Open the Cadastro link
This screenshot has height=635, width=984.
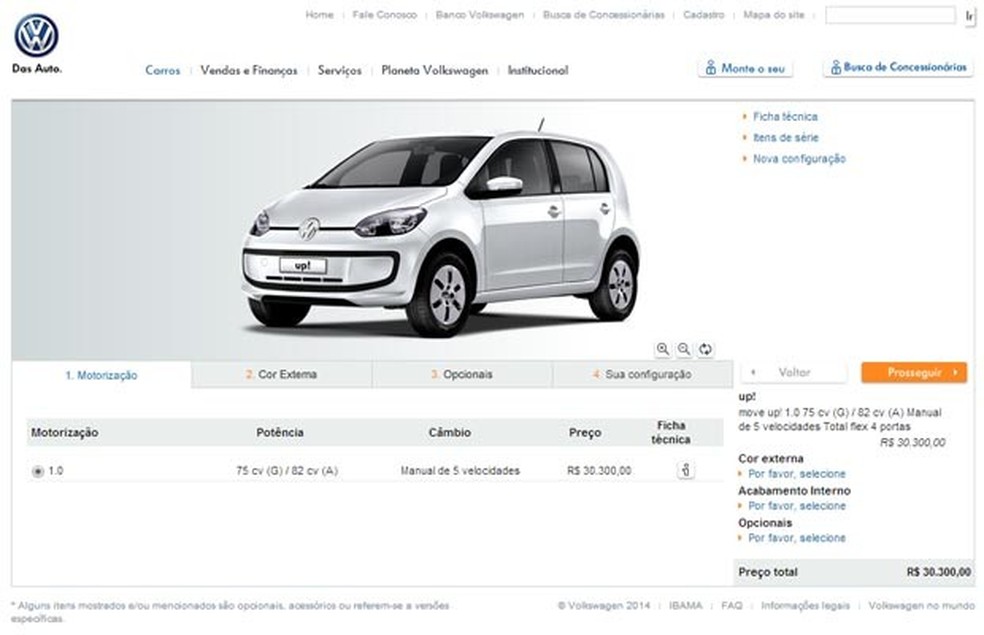pyautogui.click(x=703, y=14)
